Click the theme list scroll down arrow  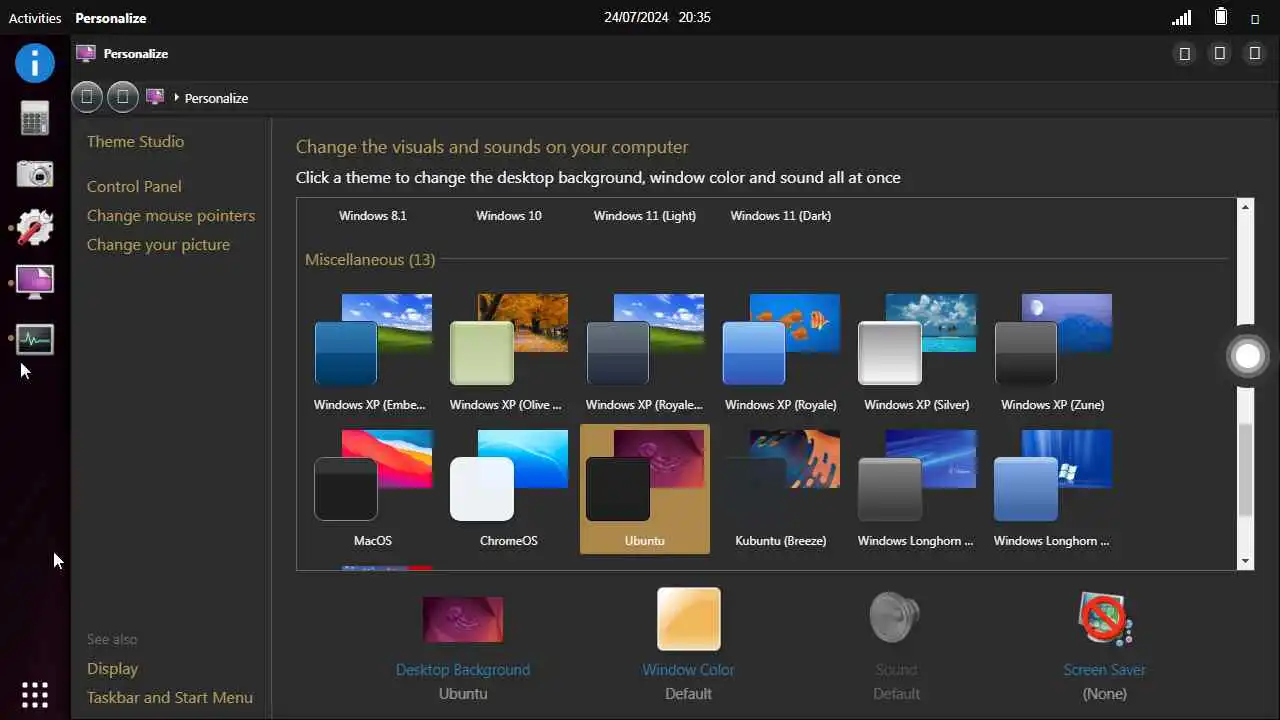pyautogui.click(x=1245, y=561)
